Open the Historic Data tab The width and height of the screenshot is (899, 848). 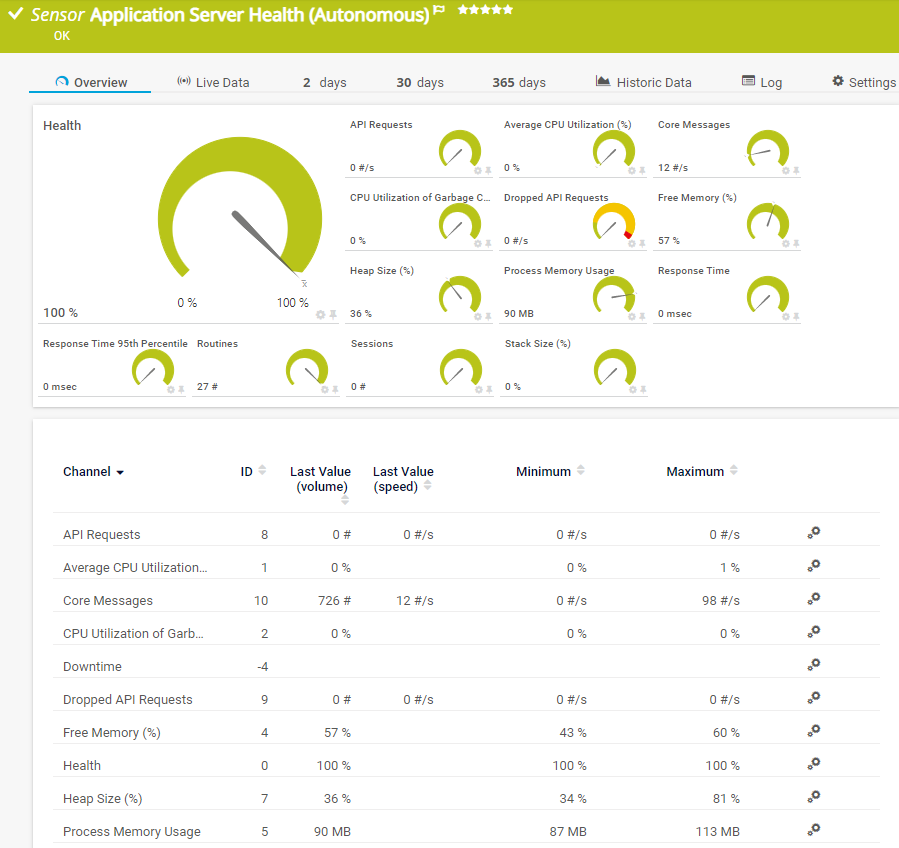point(643,82)
